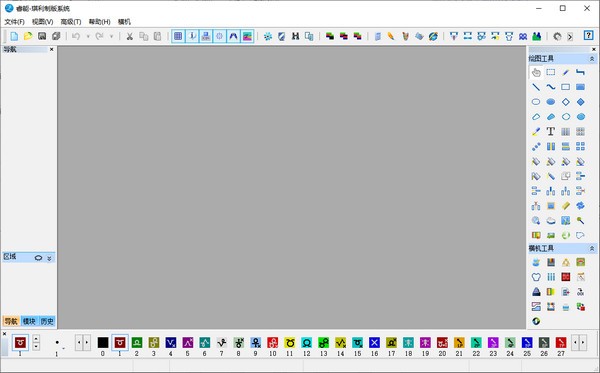Viewport: 600px width, 373px height.
Task: Select the Text tool in drawing tools
Action: [550, 132]
